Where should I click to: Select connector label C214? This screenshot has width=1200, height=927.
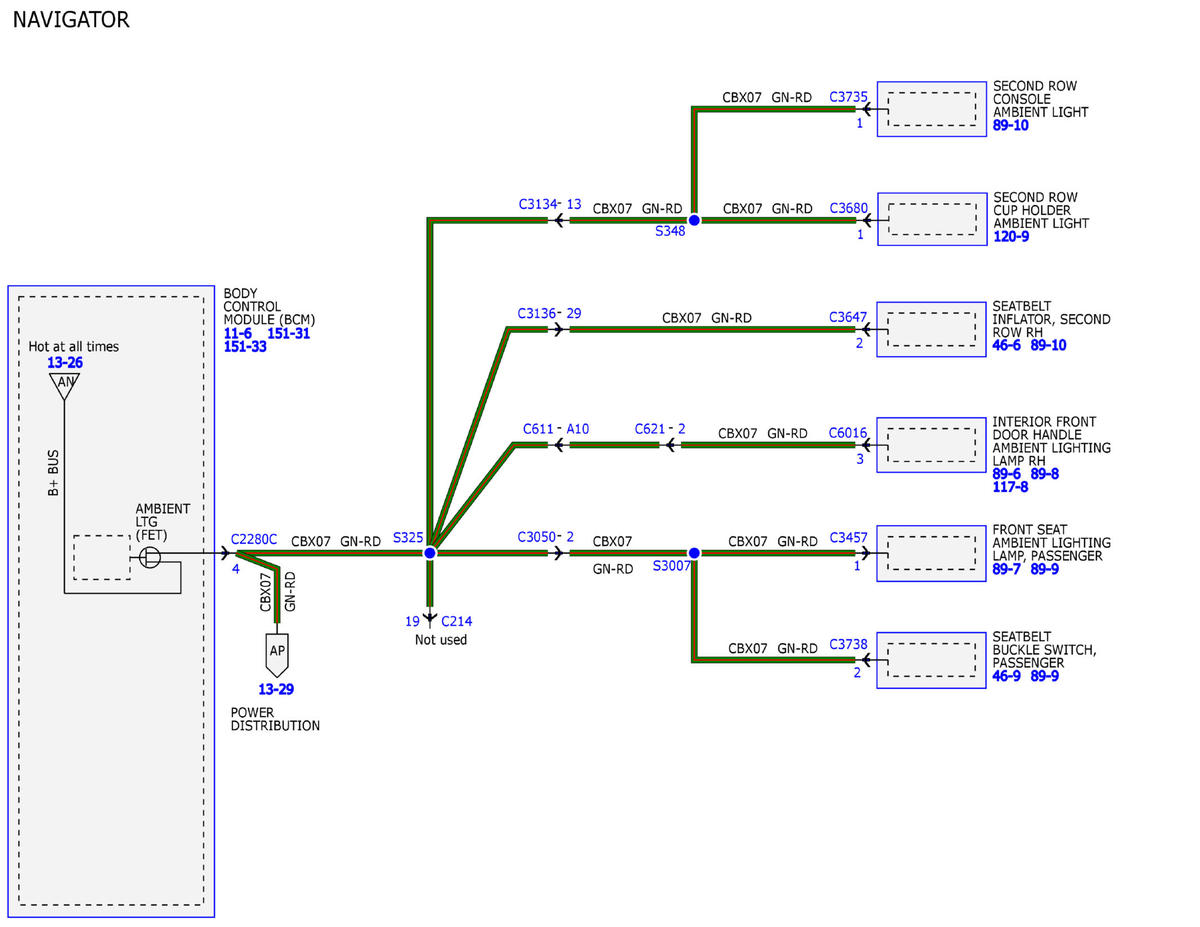(x=456, y=621)
